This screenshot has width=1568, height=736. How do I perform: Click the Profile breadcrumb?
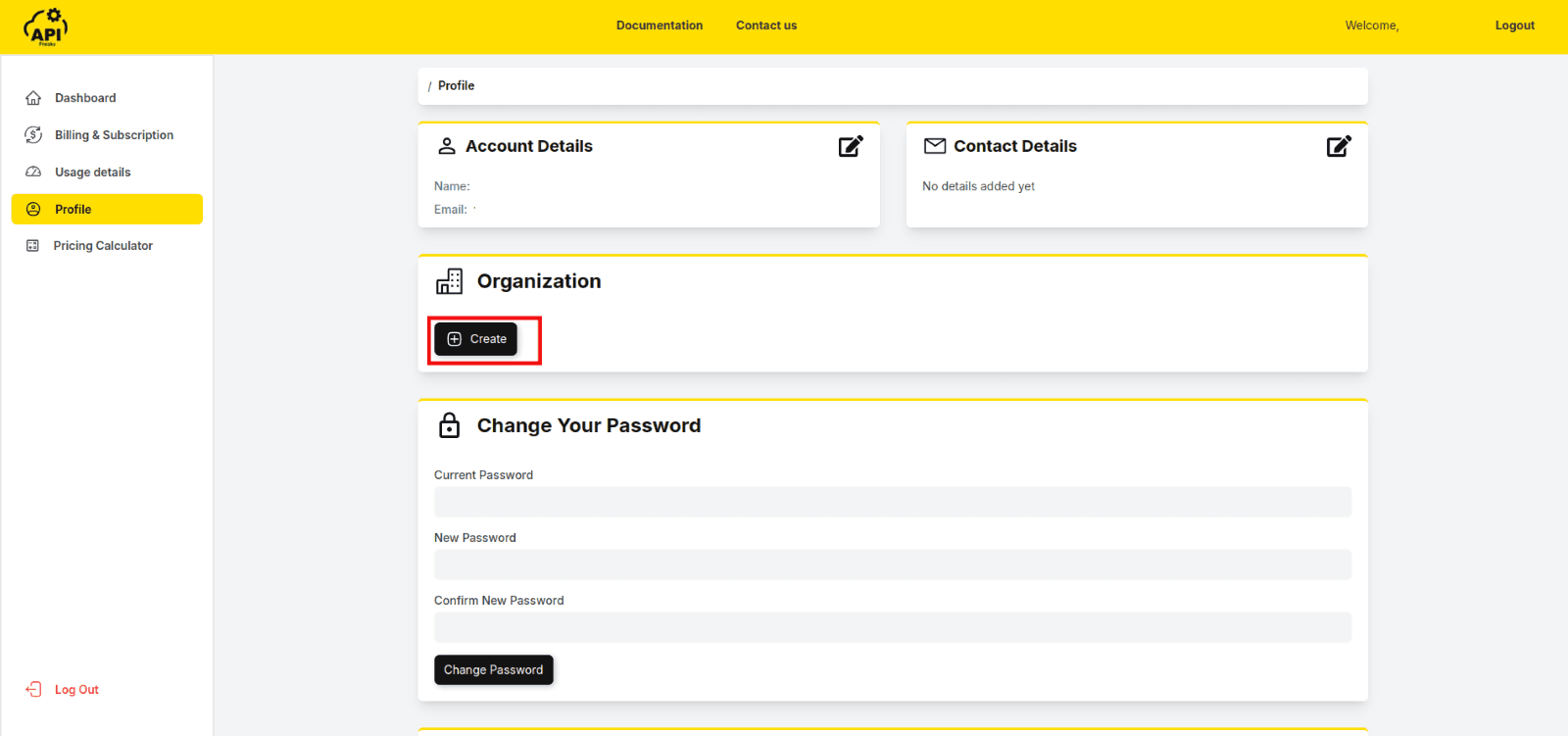[x=456, y=86]
